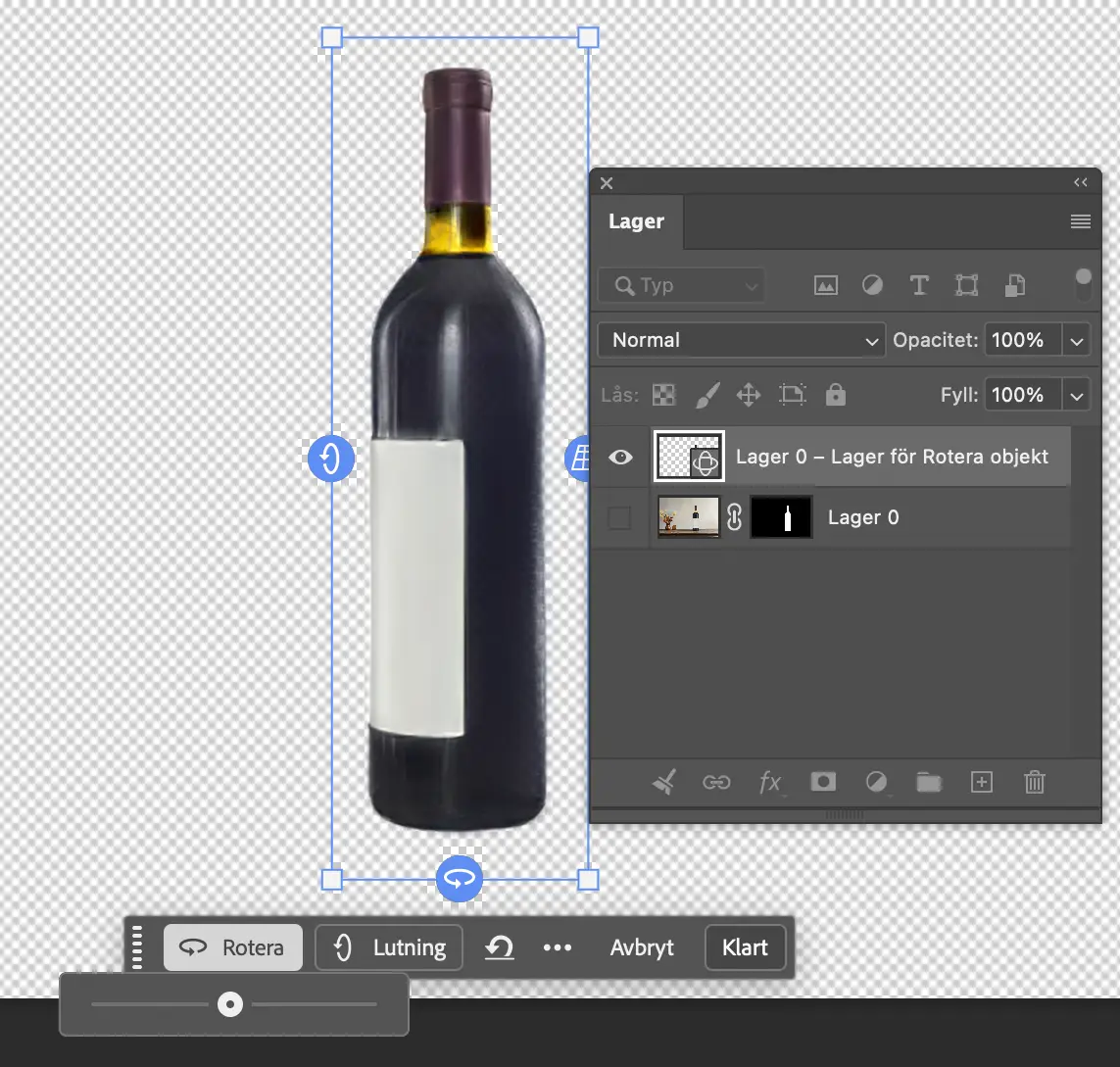Open the Normal blend mode dropdown

(x=741, y=340)
